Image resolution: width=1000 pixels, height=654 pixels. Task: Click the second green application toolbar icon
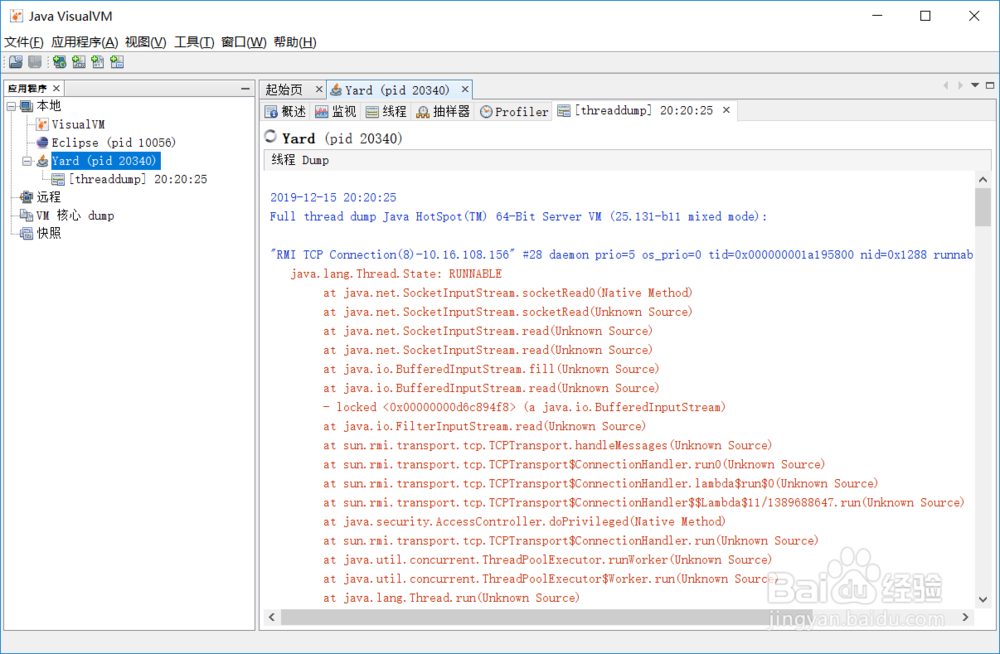coord(78,62)
